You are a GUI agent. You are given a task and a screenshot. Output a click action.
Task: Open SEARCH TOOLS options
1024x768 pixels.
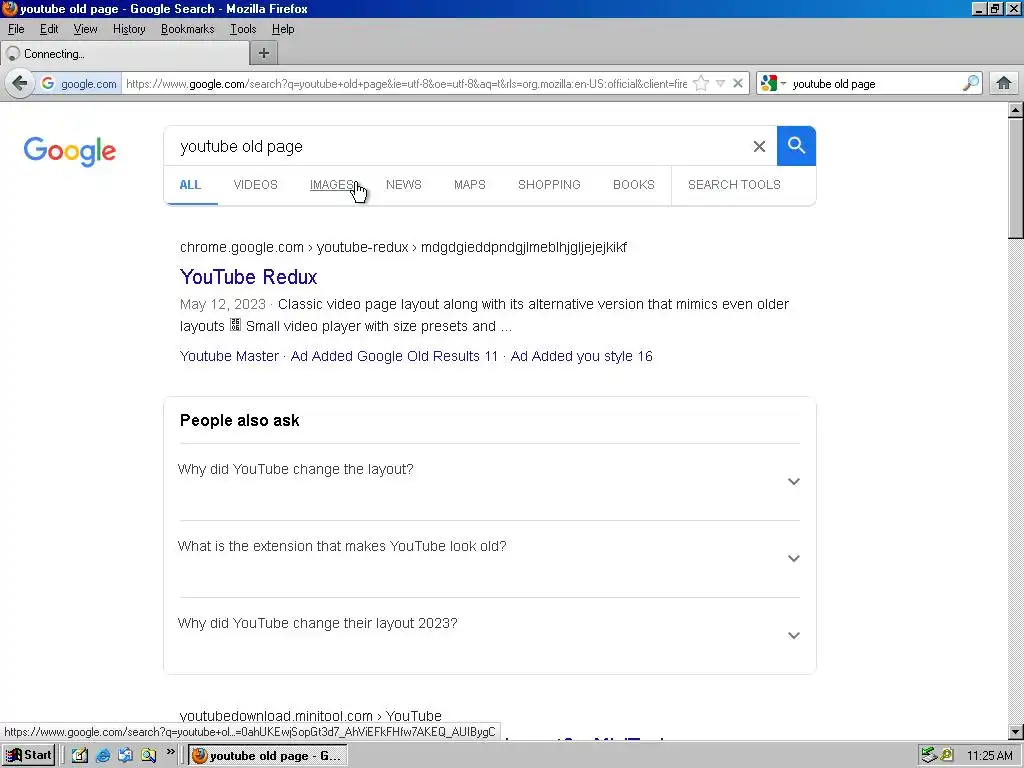(734, 185)
